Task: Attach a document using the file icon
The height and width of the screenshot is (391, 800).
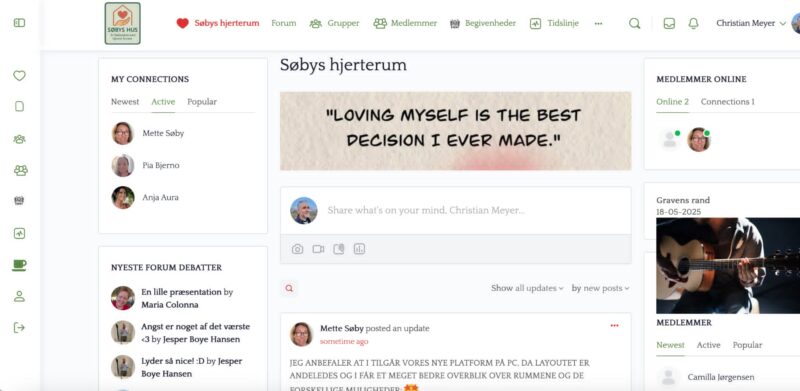Action: tap(339, 249)
